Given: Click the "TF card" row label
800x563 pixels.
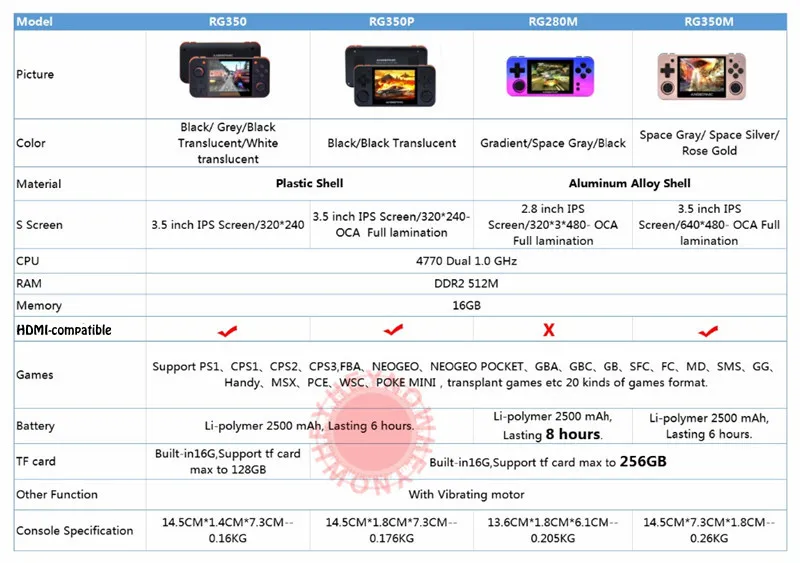Looking at the screenshot, I should pyautogui.click(x=36, y=461).
